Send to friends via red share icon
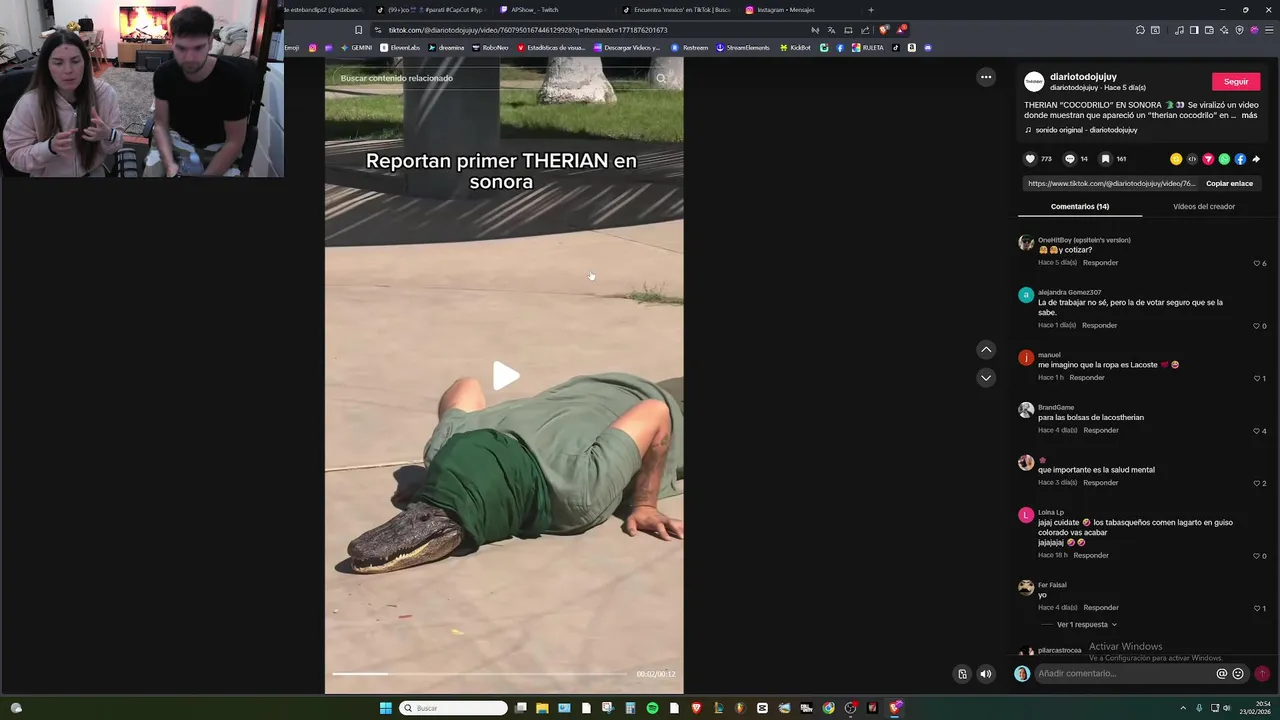Viewport: 1280px width, 720px height. click(x=1208, y=159)
